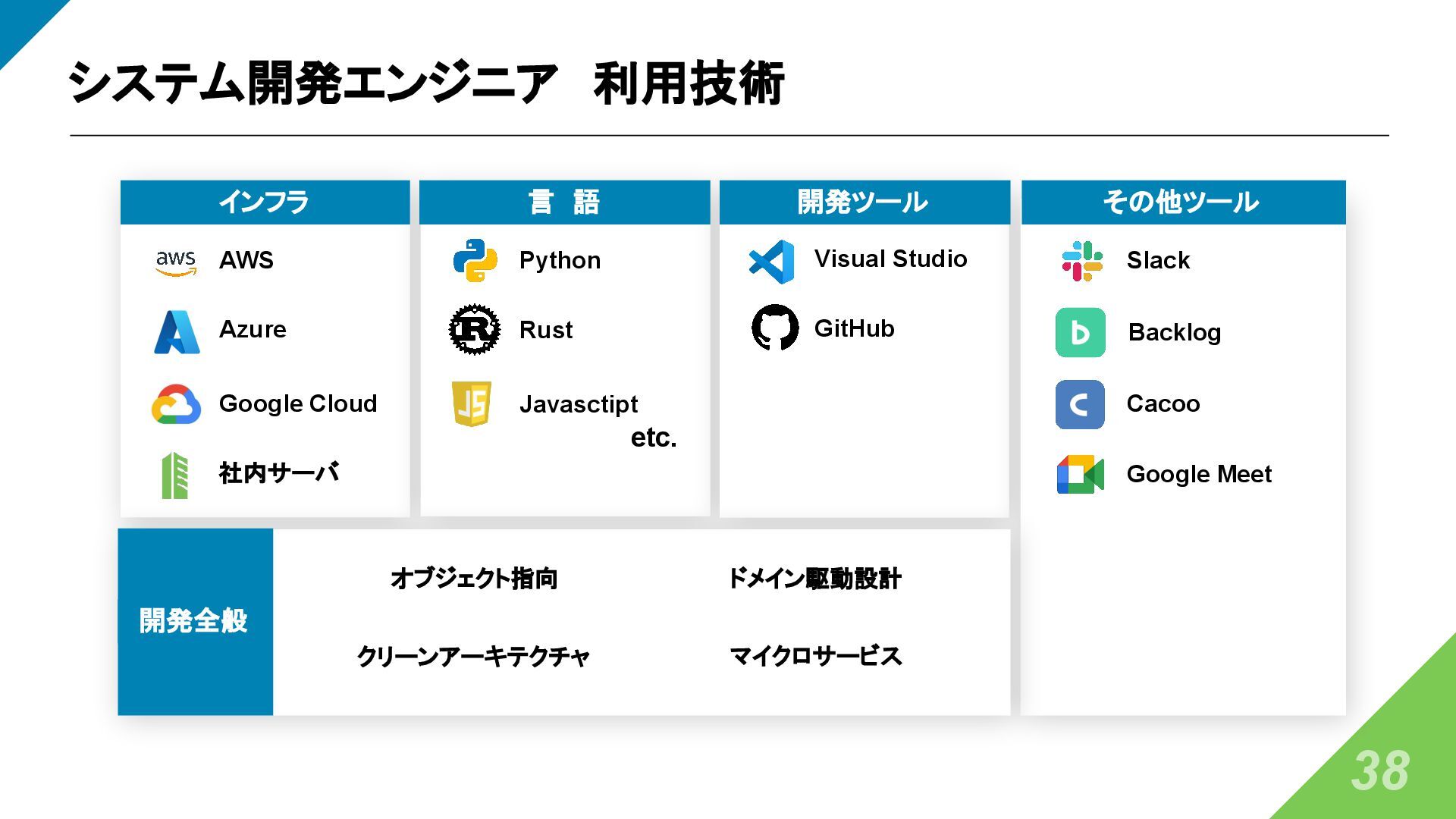This screenshot has height=819, width=1456.
Task: Click the その他ツール header
Action: (1183, 202)
